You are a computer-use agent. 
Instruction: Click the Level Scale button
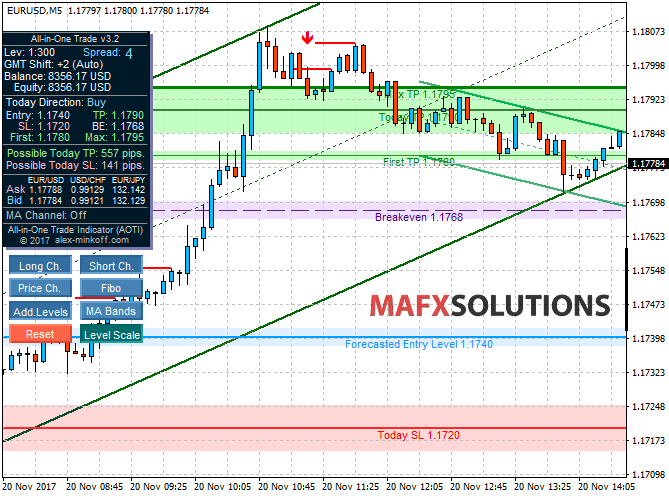point(111,334)
